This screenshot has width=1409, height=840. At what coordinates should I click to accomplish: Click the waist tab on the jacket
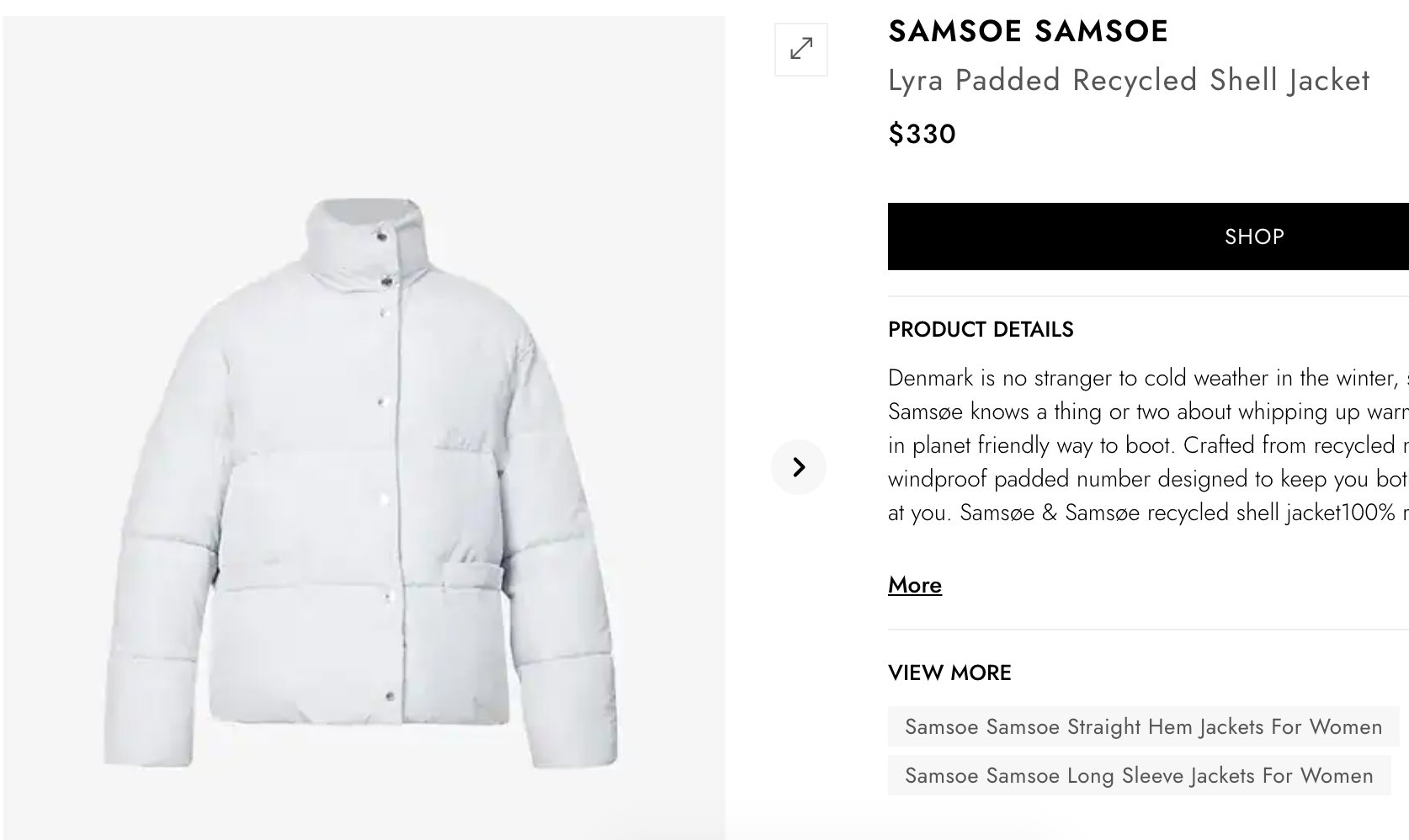tap(472, 577)
